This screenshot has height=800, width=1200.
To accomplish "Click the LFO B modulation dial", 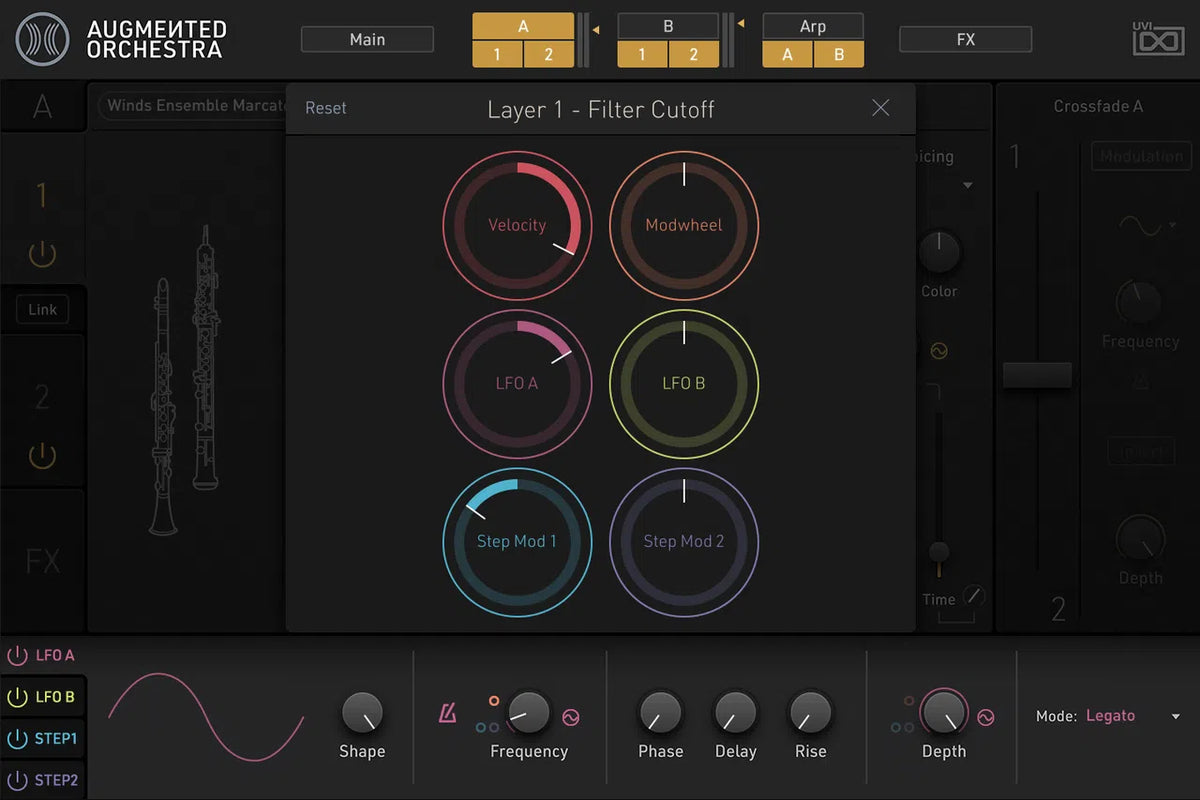I will tap(684, 383).
